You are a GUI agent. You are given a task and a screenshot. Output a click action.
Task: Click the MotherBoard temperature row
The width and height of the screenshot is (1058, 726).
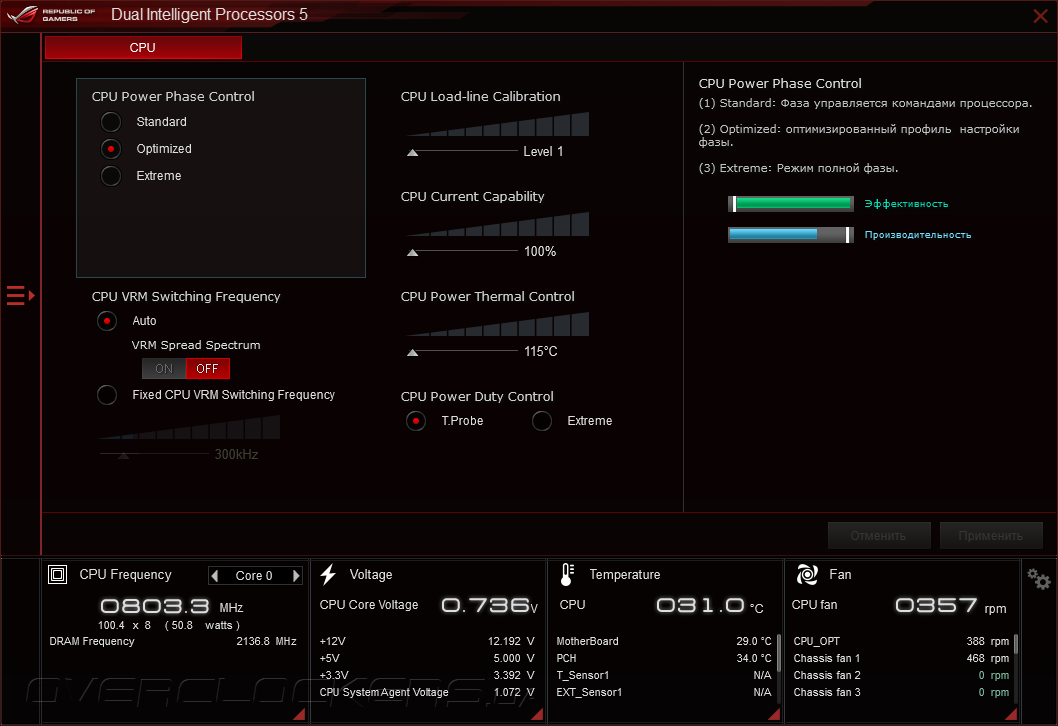tap(664, 641)
